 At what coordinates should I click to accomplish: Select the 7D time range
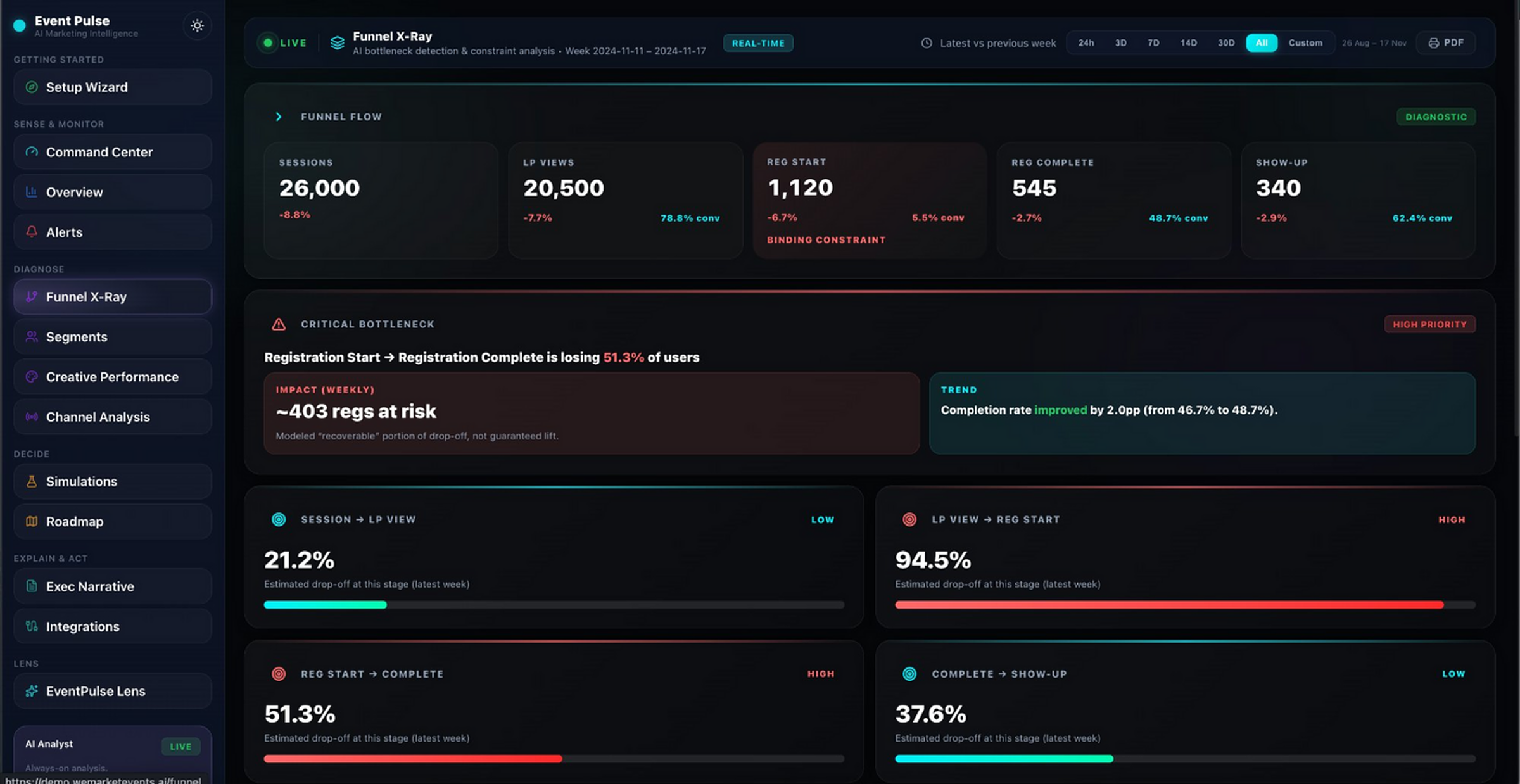pyautogui.click(x=1153, y=43)
